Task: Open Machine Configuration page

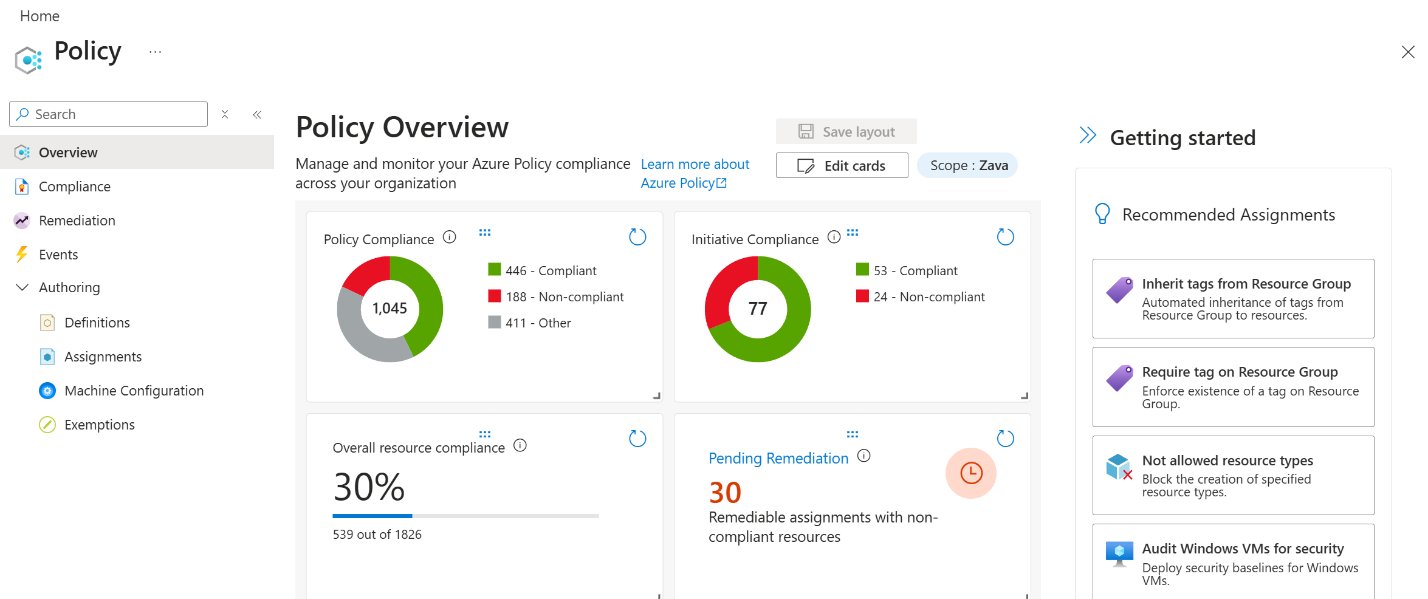Action: tap(134, 391)
